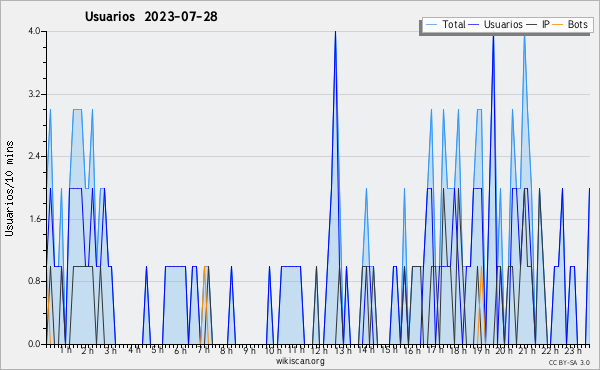This screenshot has width=600, height=370.
Task: Click the '19 h' x-axis label
Action: [481, 350]
